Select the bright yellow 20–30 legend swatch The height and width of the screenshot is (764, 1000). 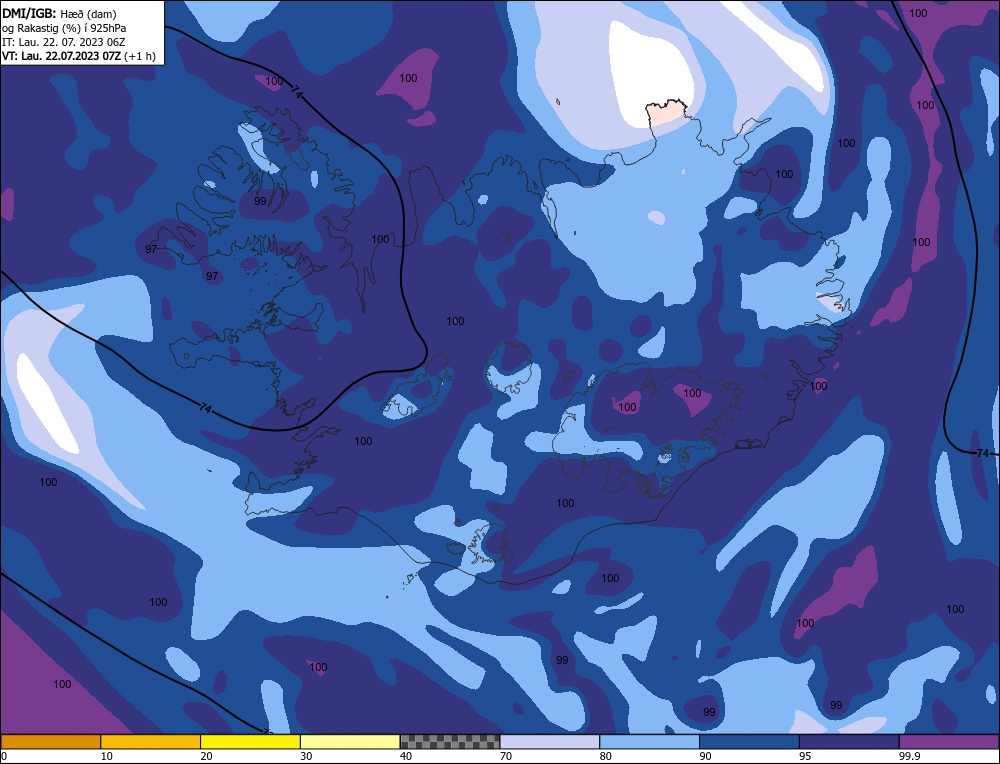[250, 741]
